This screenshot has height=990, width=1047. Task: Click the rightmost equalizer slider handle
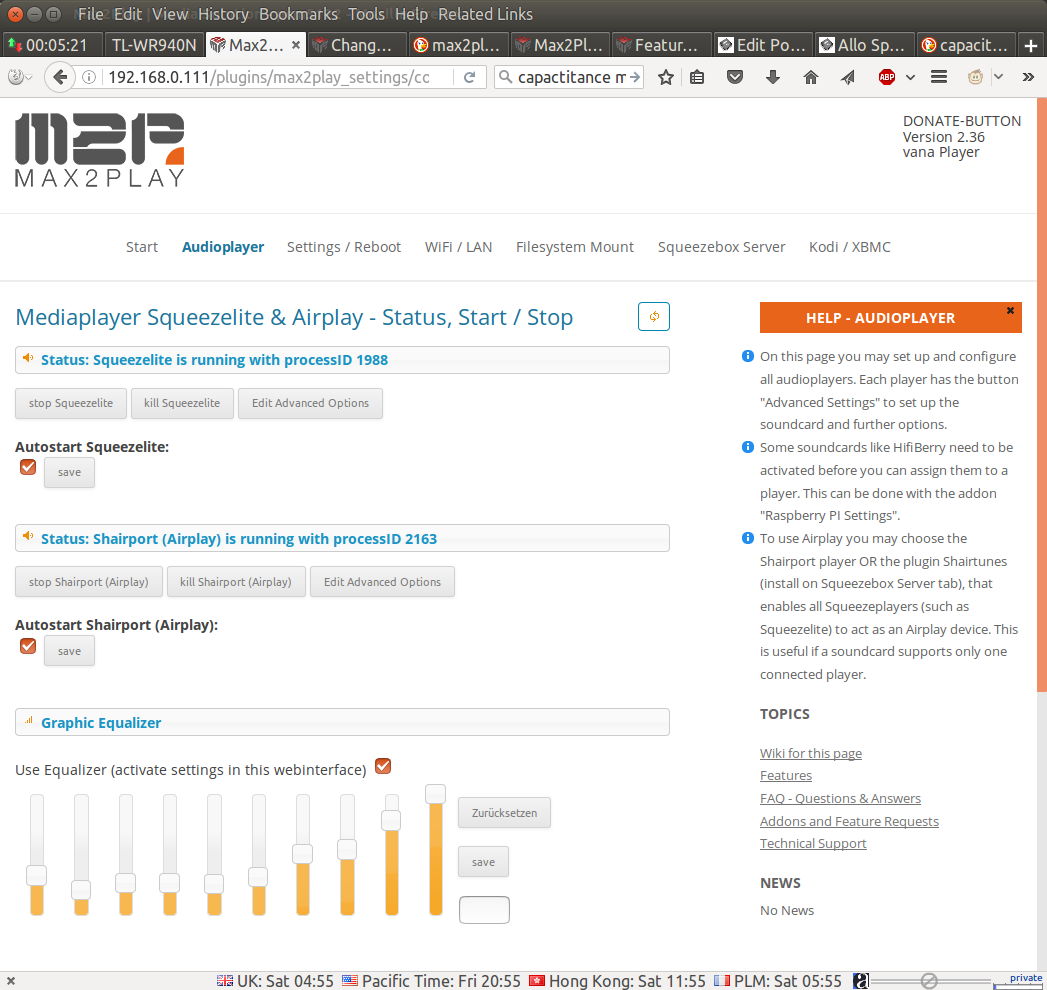435,794
